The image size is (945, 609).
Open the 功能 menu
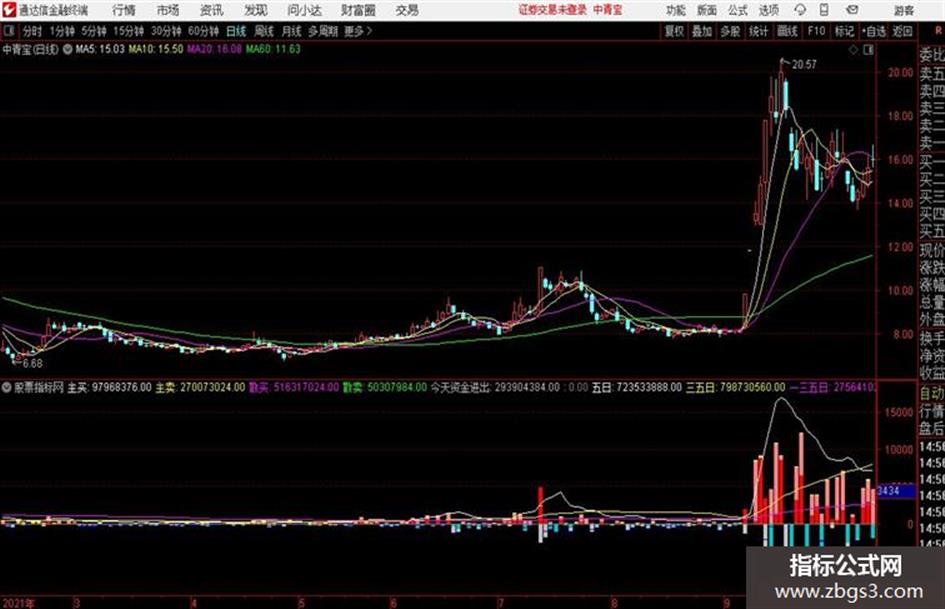point(676,10)
